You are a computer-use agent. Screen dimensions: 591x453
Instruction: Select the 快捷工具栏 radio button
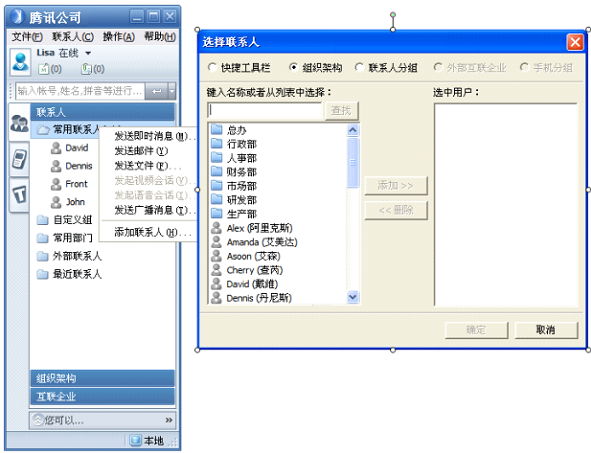point(212,68)
